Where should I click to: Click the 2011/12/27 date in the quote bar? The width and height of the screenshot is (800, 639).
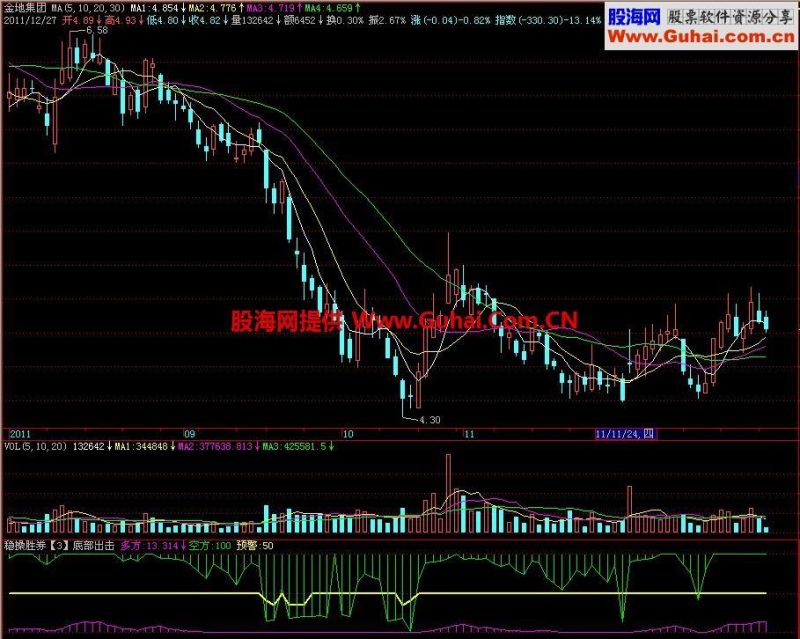30,20
